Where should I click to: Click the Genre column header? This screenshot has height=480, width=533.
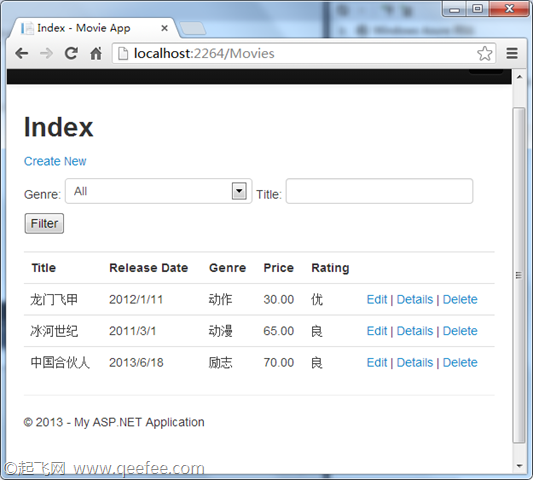(x=227, y=268)
